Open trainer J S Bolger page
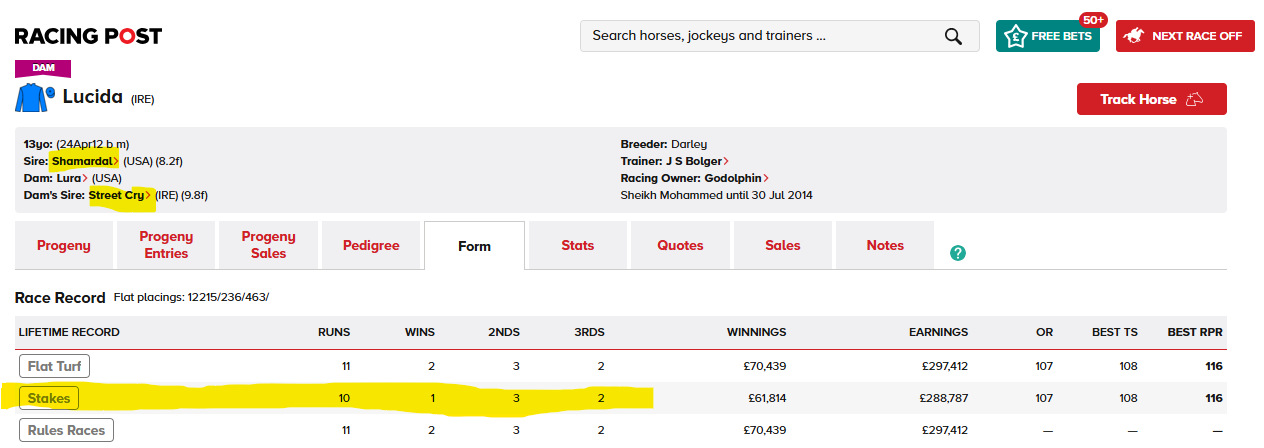Viewport: 1264px width, 448px height. (x=699, y=161)
